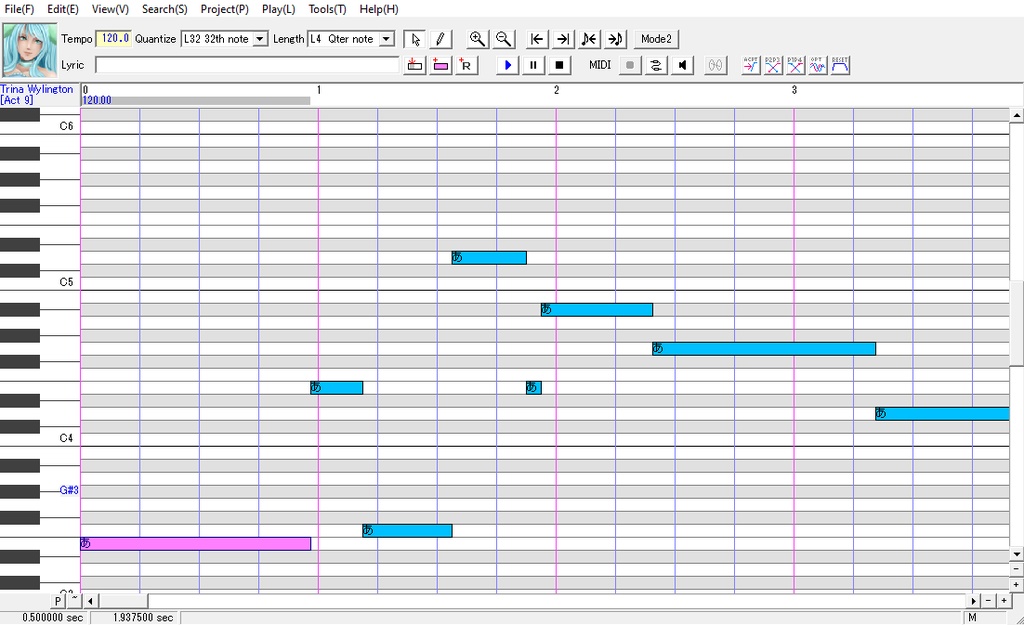Select the highest-pitched blue note above C5
The width and height of the screenshot is (1024, 625).
point(489,257)
